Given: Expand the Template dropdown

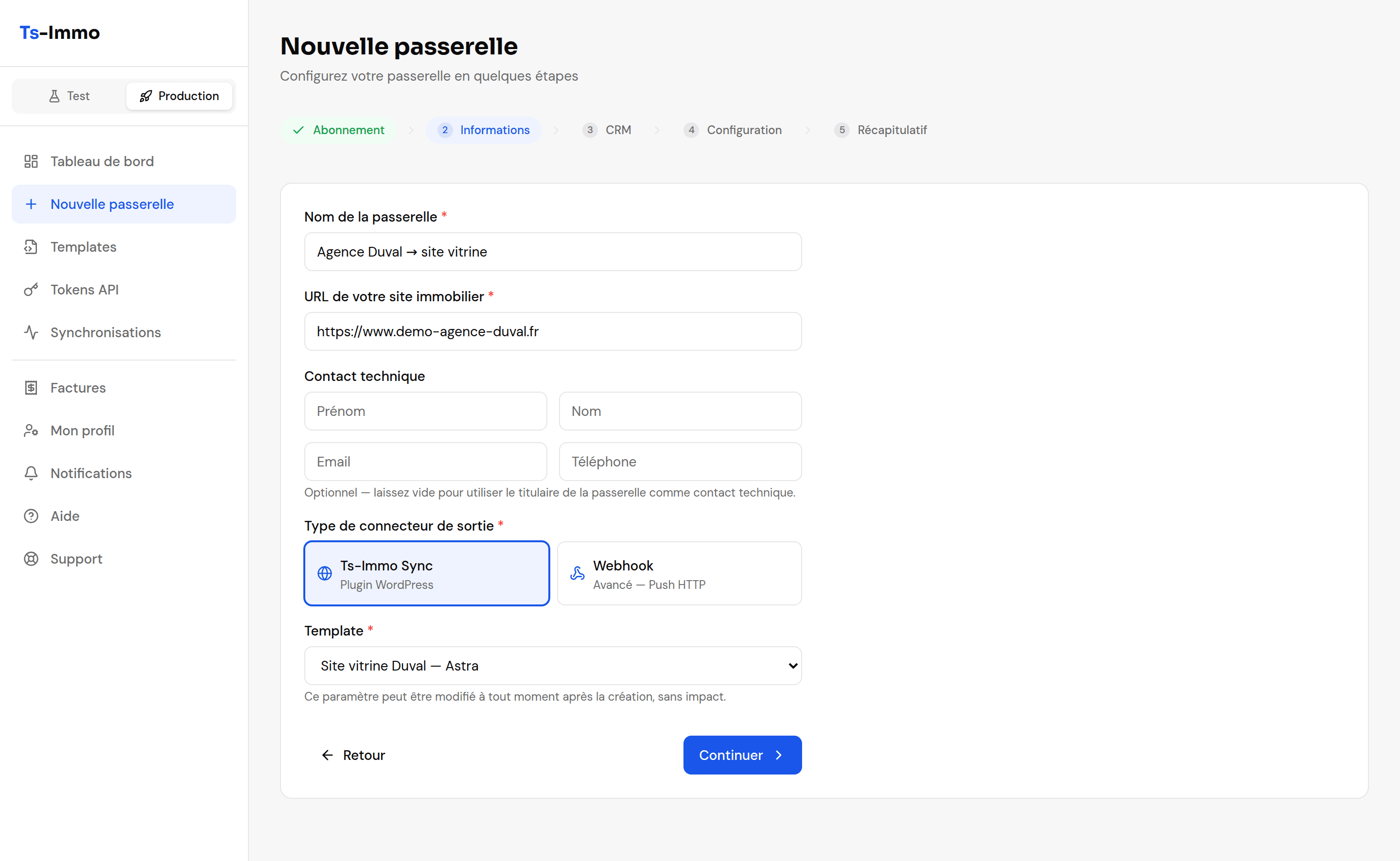Looking at the screenshot, I should pyautogui.click(x=553, y=666).
